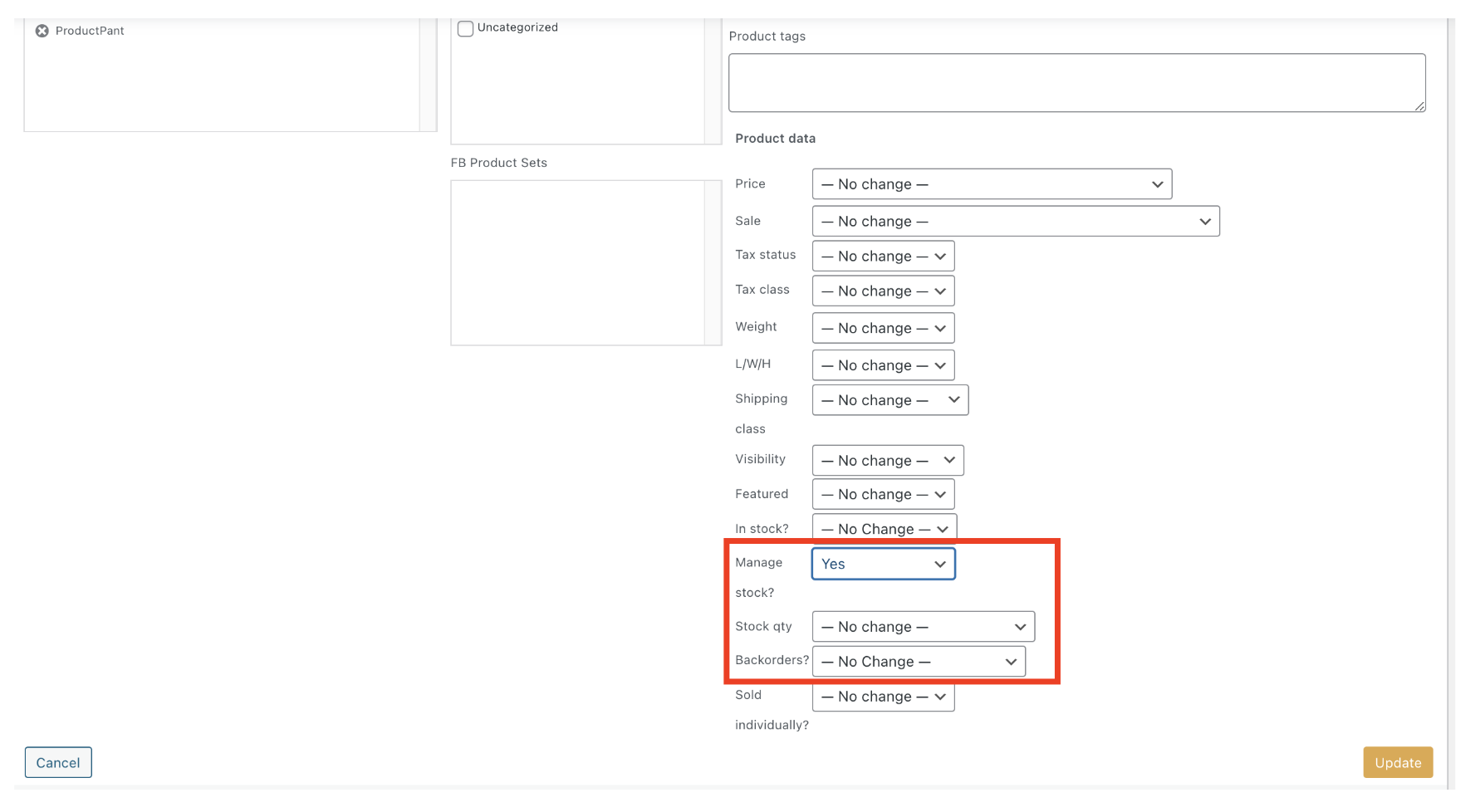Viewport: 1480px width, 812px height.
Task: Open the Manage stock? dropdown showing Yes
Action: coord(883,565)
